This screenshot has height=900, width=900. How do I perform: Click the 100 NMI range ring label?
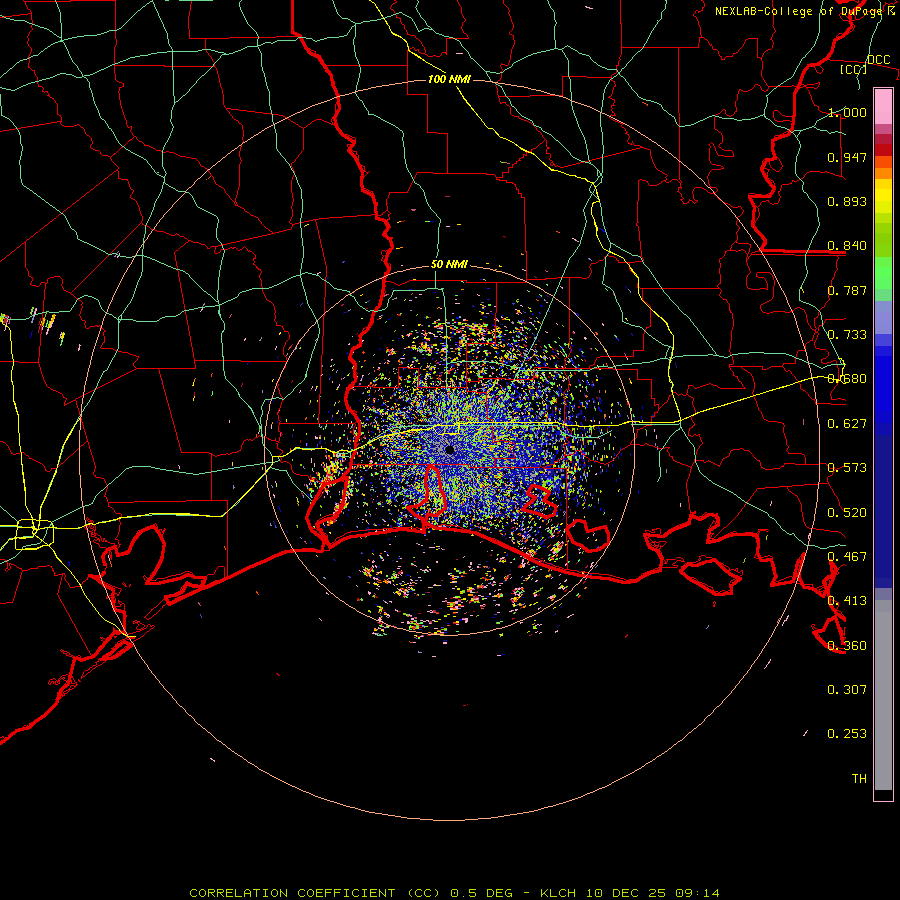pyautogui.click(x=449, y=79)
